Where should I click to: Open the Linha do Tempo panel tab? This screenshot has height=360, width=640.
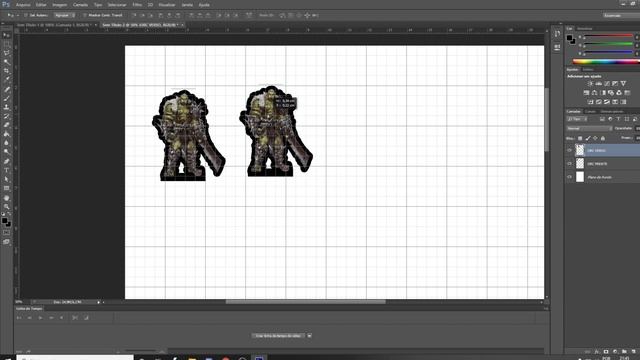[29, 309]
